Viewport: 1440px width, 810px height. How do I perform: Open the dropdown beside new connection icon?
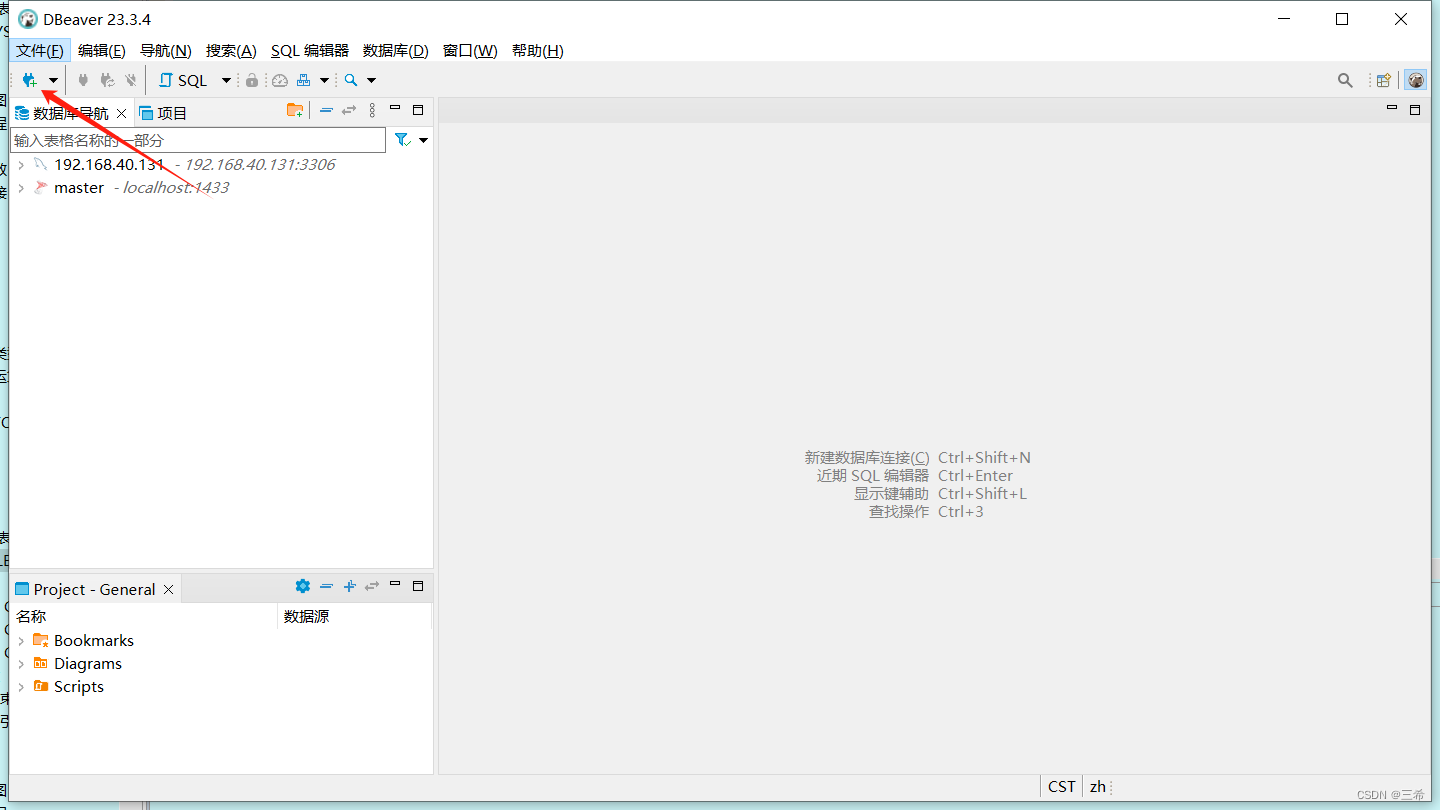pyautogui.click(x=53, y=81)
